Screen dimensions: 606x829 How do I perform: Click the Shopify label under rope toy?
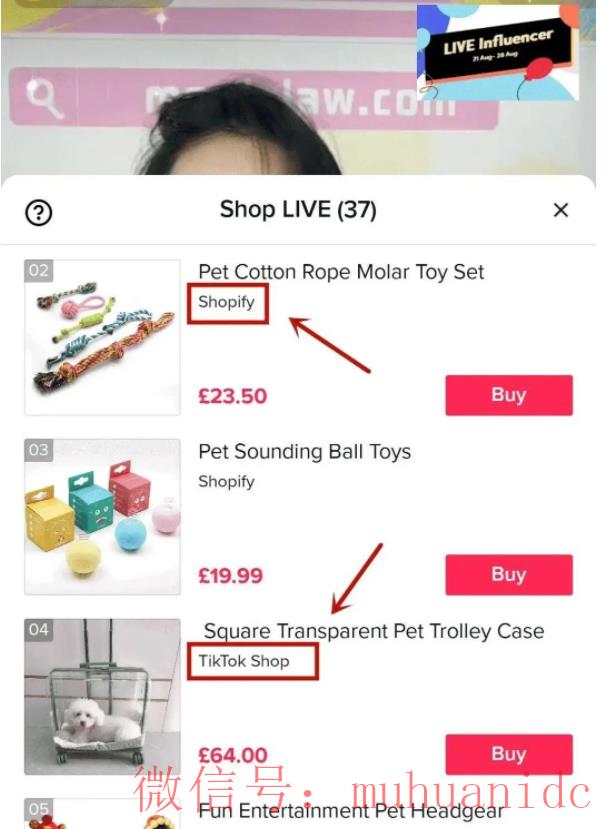pos(226,302)
